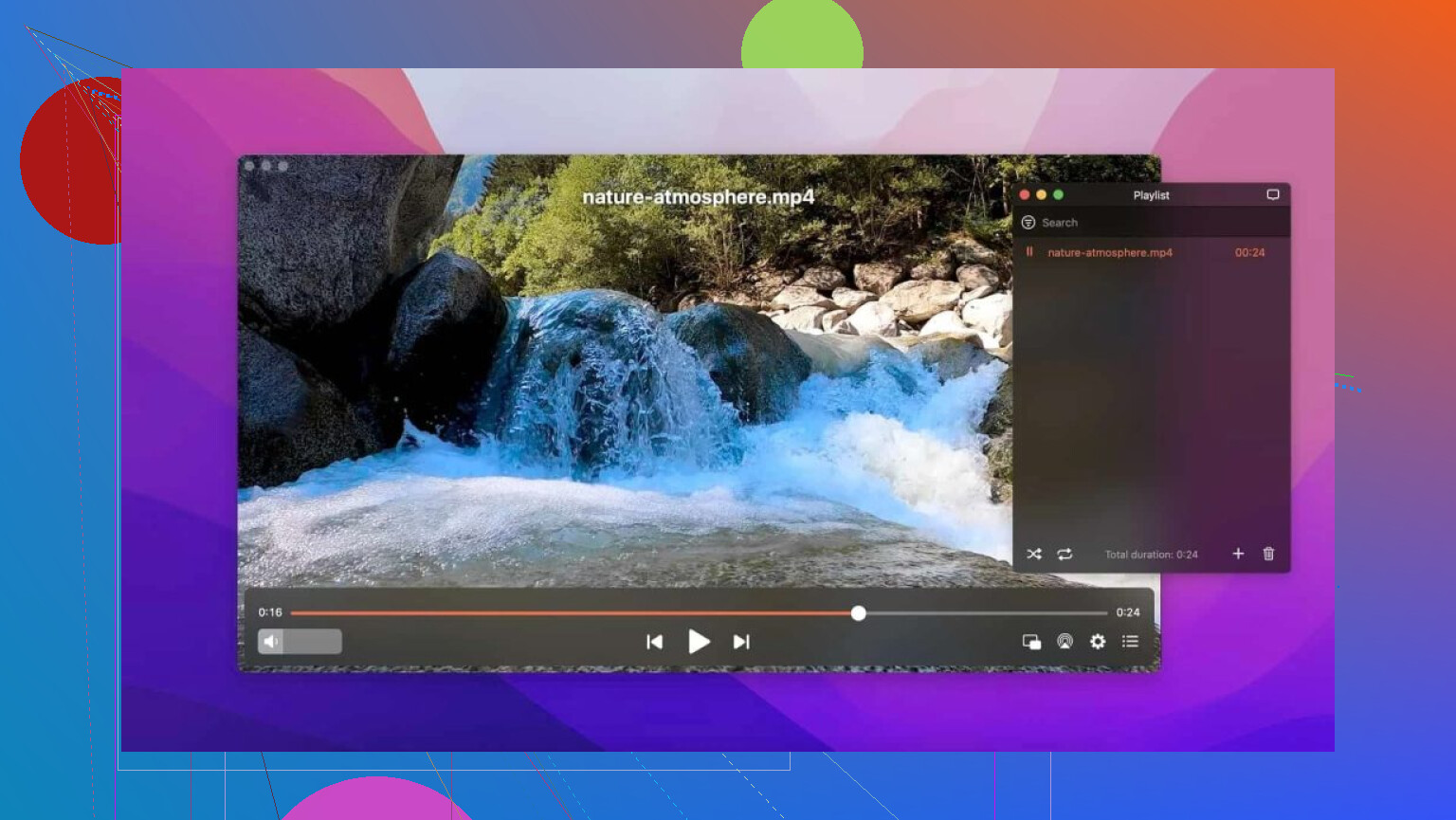The width and height of the screenshot is (1456, 820).
Task: Maximize the Playlist window
Action: 1059,194
